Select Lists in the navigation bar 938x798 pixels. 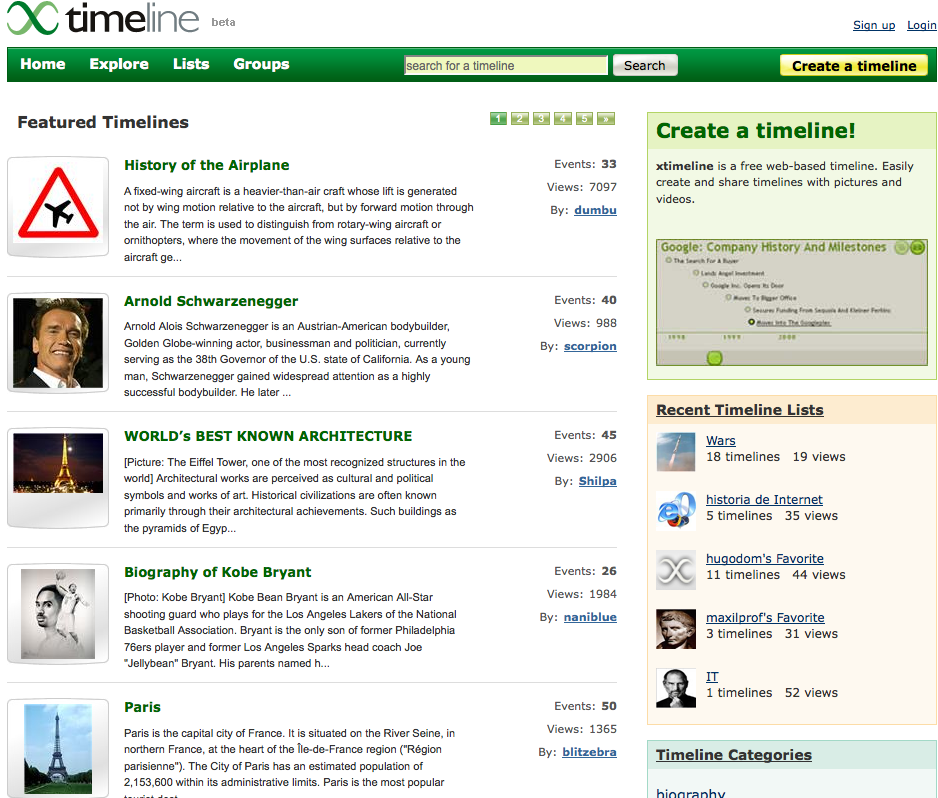pyautogui.click(x=191, y=64)
